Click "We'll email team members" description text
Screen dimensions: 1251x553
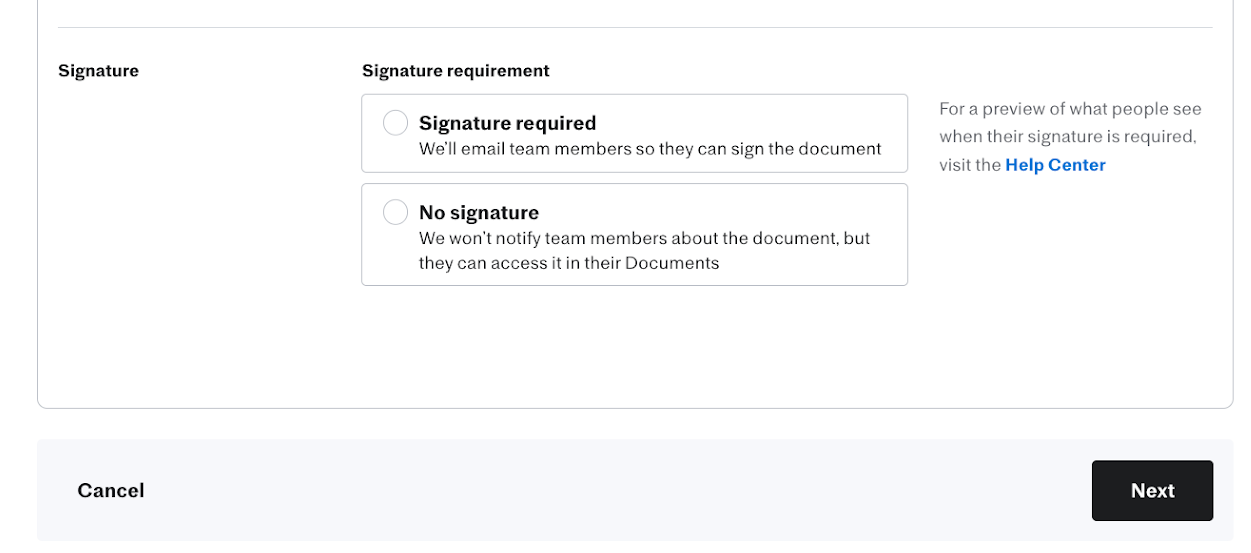pos(650,149)
